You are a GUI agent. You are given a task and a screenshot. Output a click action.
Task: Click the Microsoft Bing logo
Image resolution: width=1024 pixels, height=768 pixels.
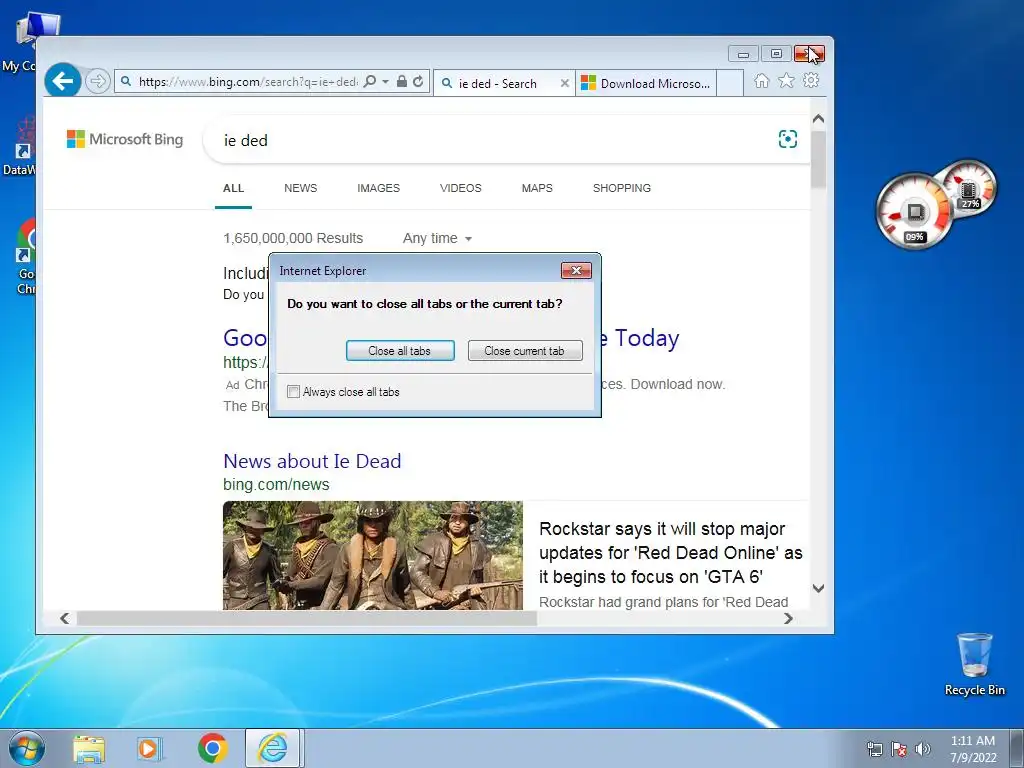click(125, 139)
